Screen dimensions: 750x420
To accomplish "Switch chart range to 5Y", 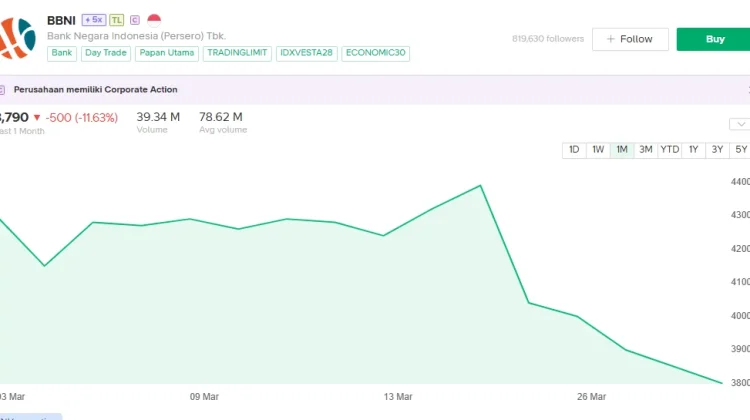I will (740, 150).
